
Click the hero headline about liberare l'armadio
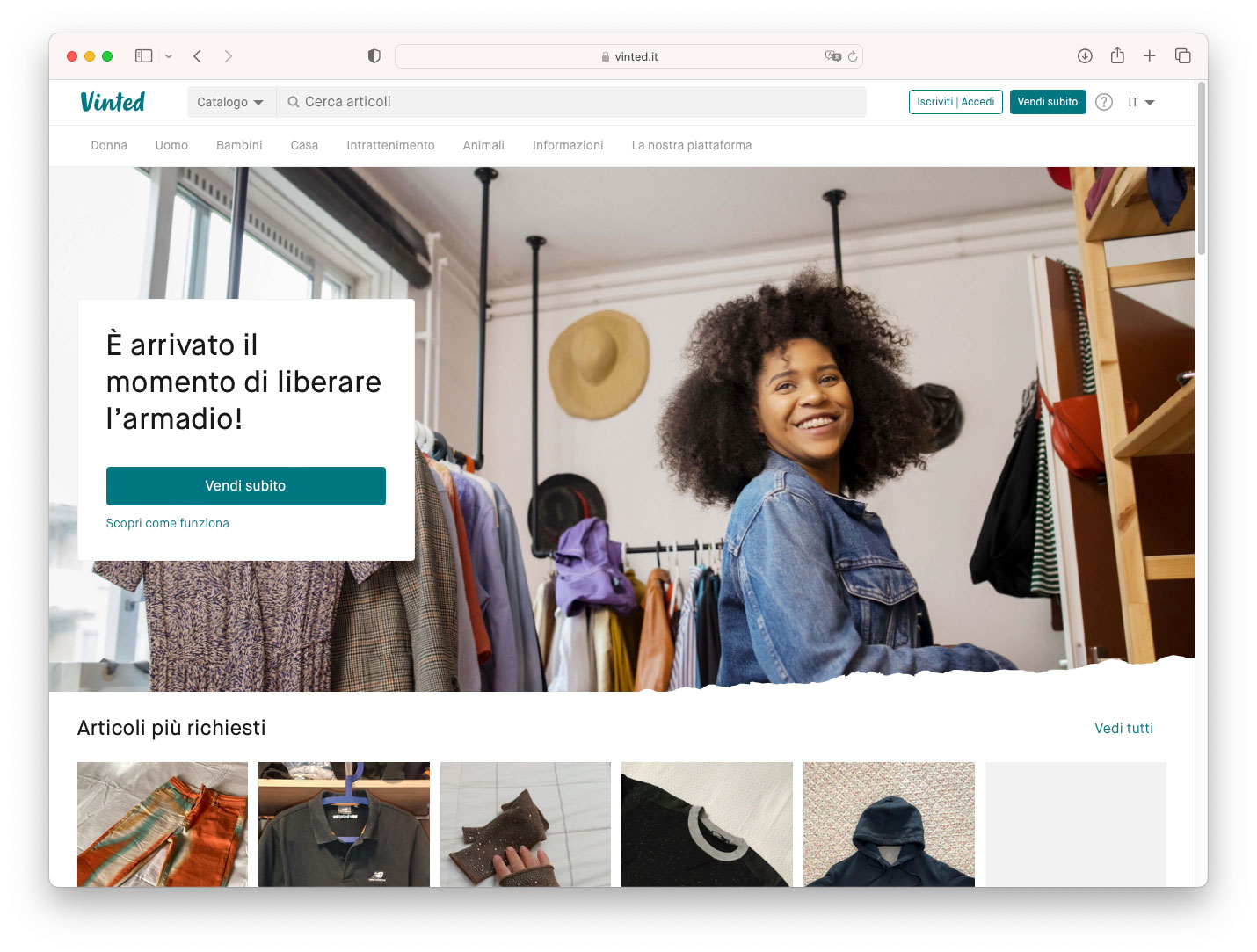tap(243, 382)
